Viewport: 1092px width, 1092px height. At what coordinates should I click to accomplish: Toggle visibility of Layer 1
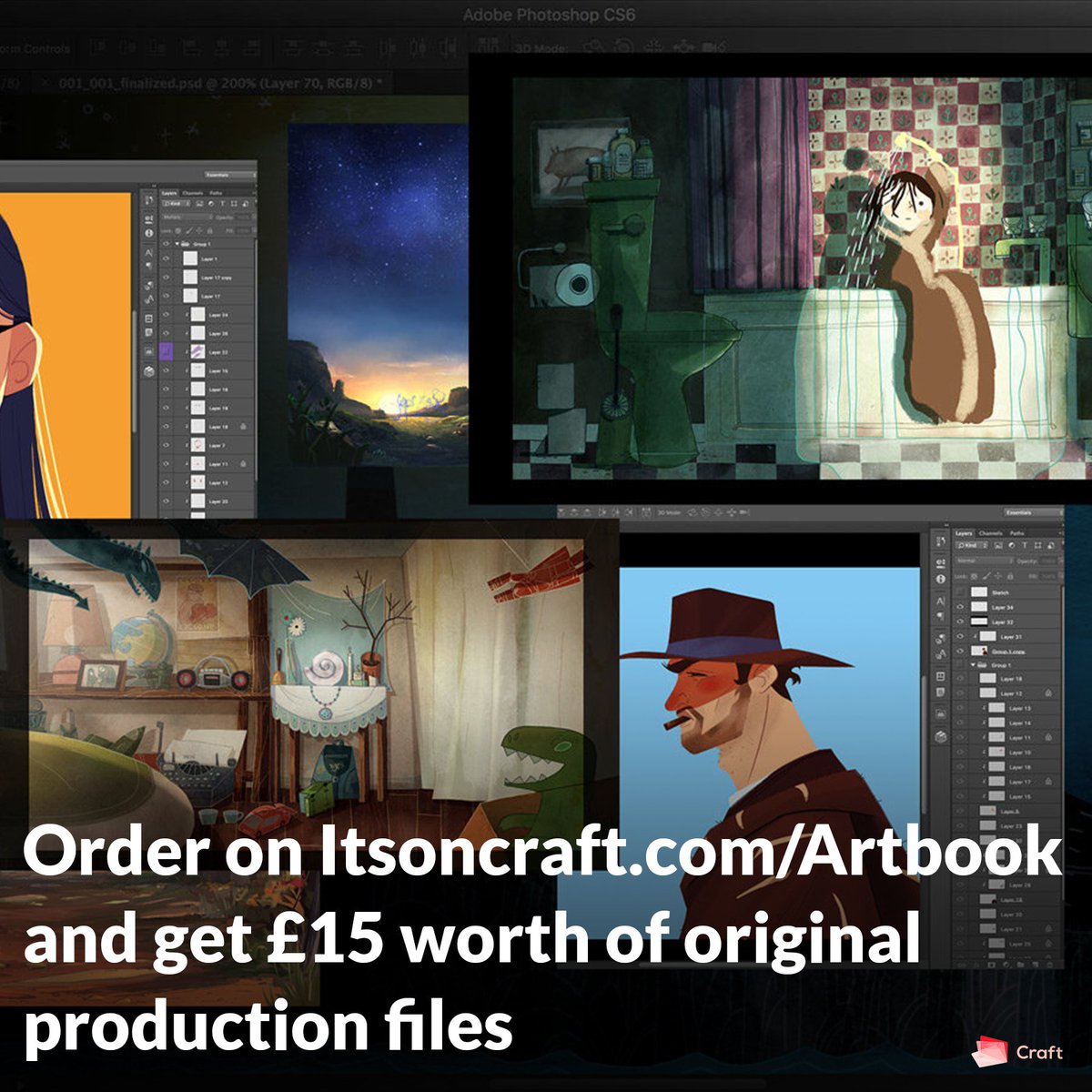(x=166, y=258)
